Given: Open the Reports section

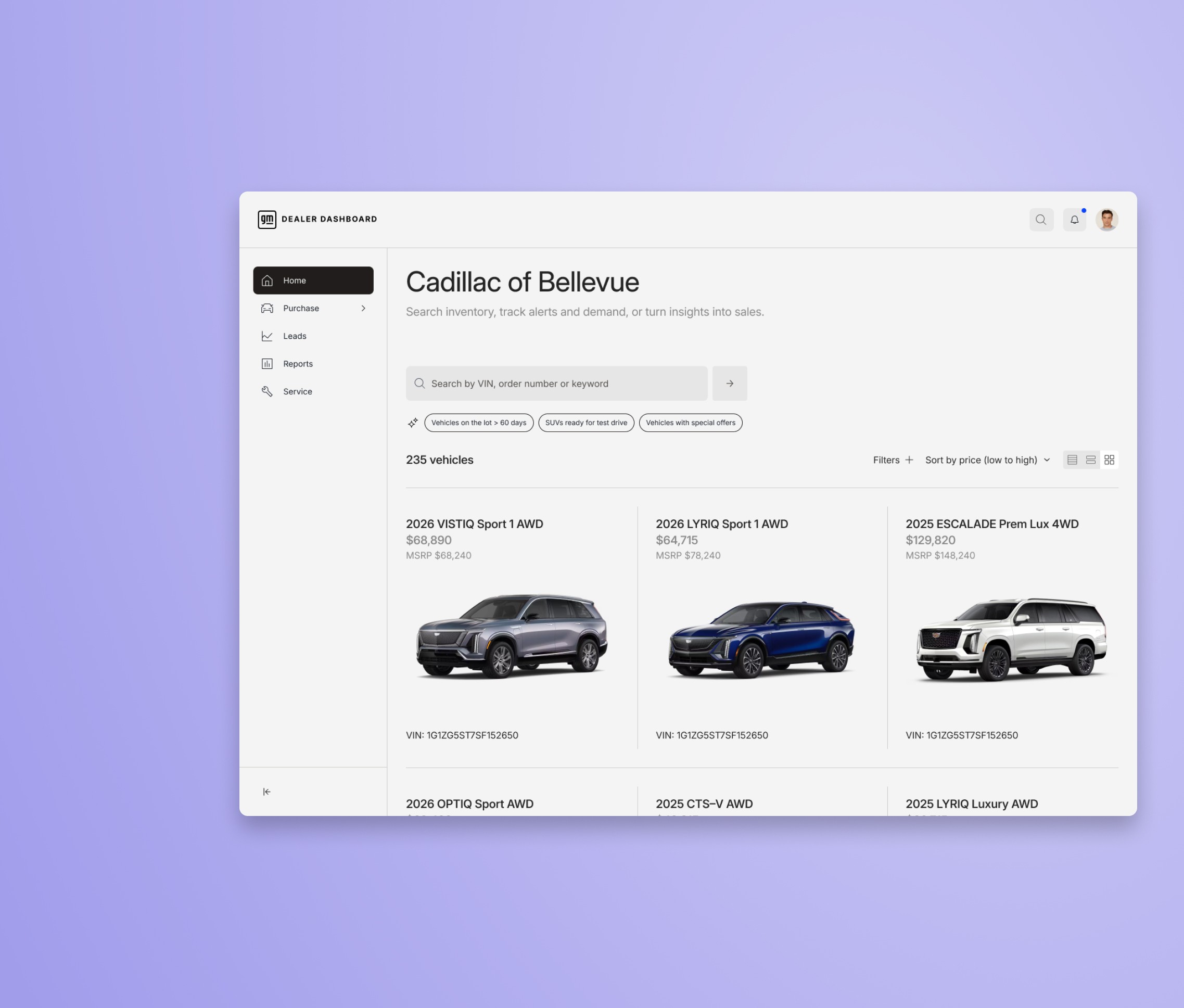Looking at the screenshot, I should pos(298,364).
